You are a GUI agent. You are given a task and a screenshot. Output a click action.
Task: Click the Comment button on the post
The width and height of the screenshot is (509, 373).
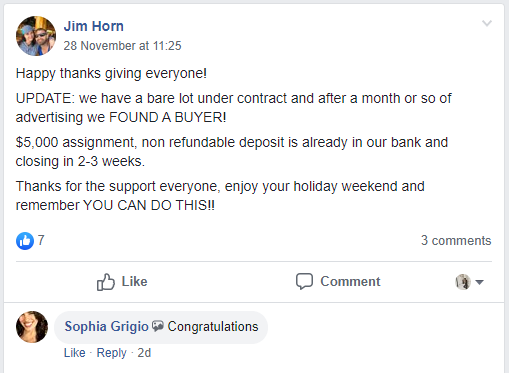[338, 281]
